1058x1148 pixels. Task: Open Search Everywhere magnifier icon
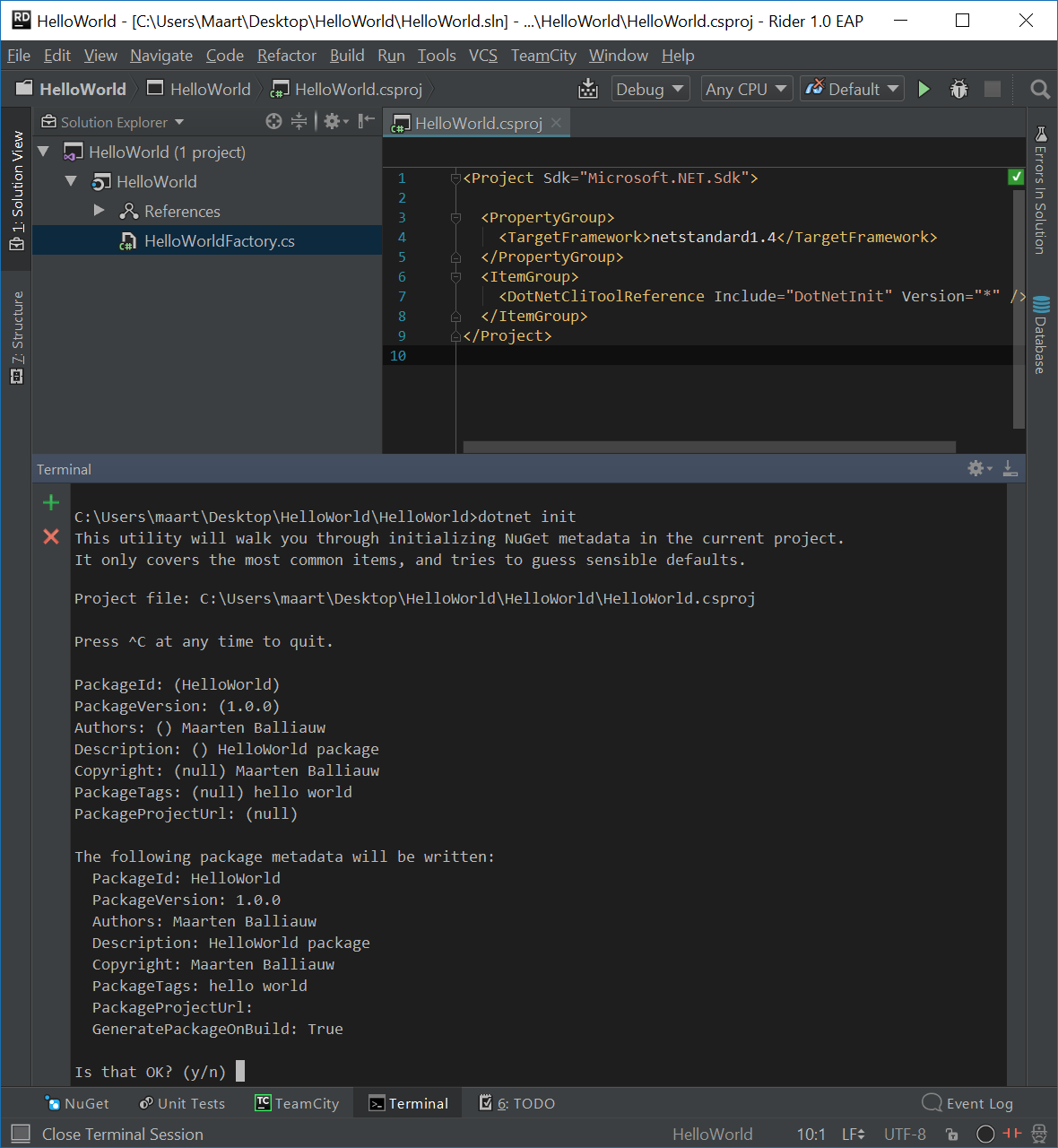(1040, 89)
